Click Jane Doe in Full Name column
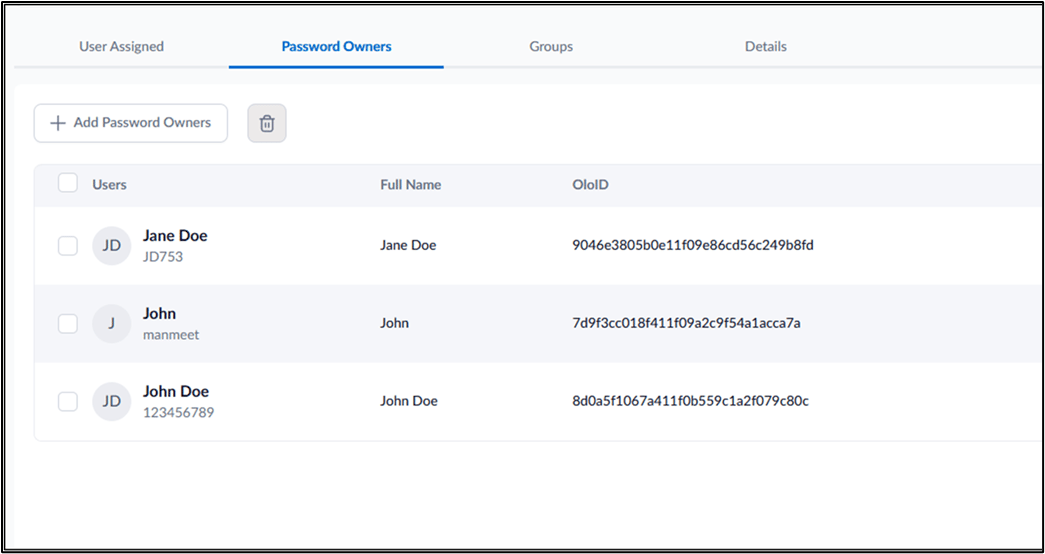The image size is (1045, 554). click(408, 245)
